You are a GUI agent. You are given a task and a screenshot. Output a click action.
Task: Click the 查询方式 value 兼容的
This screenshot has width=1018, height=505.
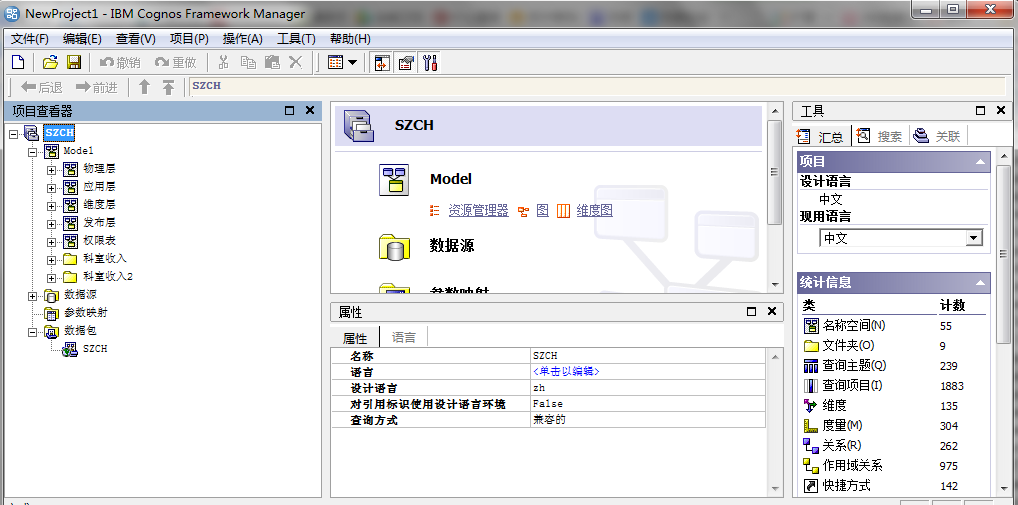click(549, 419)
